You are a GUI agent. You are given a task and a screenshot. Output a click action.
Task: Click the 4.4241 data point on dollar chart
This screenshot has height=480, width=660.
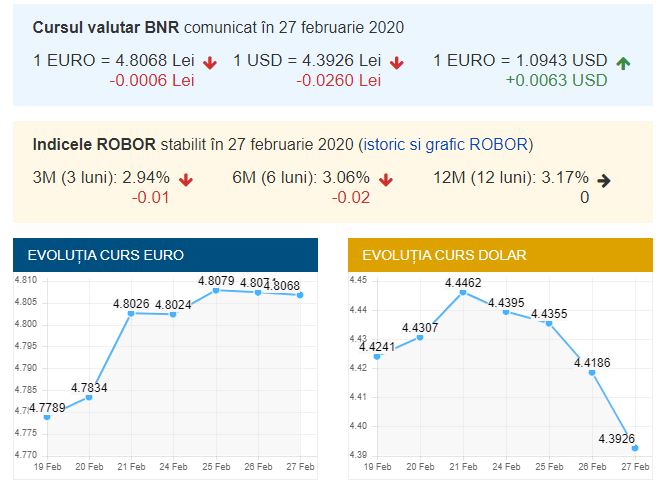pos(377,357)
